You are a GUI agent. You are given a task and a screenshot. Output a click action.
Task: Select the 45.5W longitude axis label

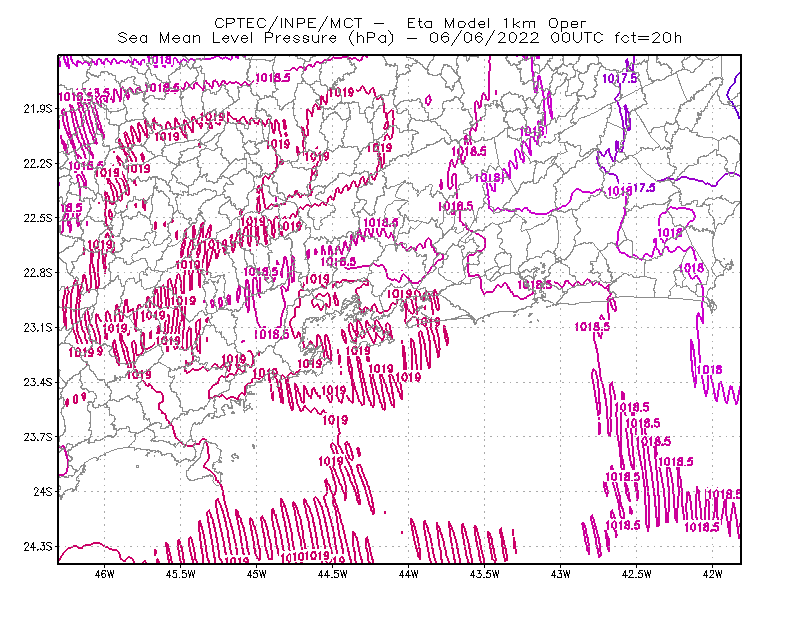click(181, 574)
